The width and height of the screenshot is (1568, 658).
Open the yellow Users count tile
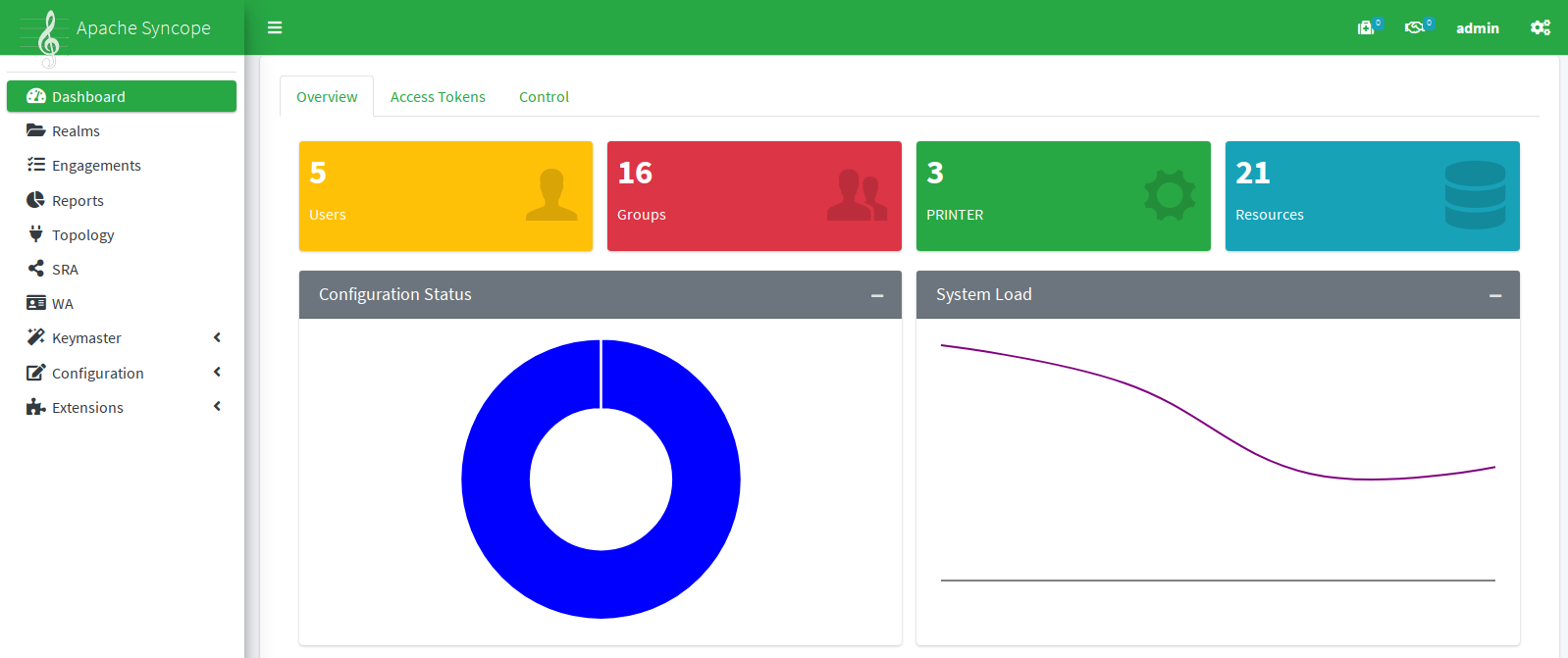pyautogui.click(x=445, y=196)
